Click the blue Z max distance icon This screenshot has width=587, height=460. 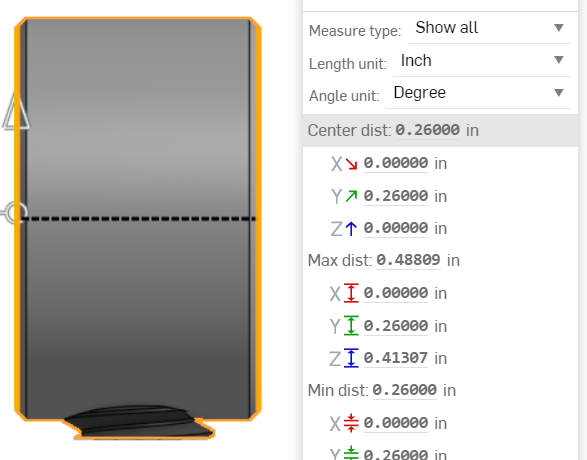[x=351, y=358]
